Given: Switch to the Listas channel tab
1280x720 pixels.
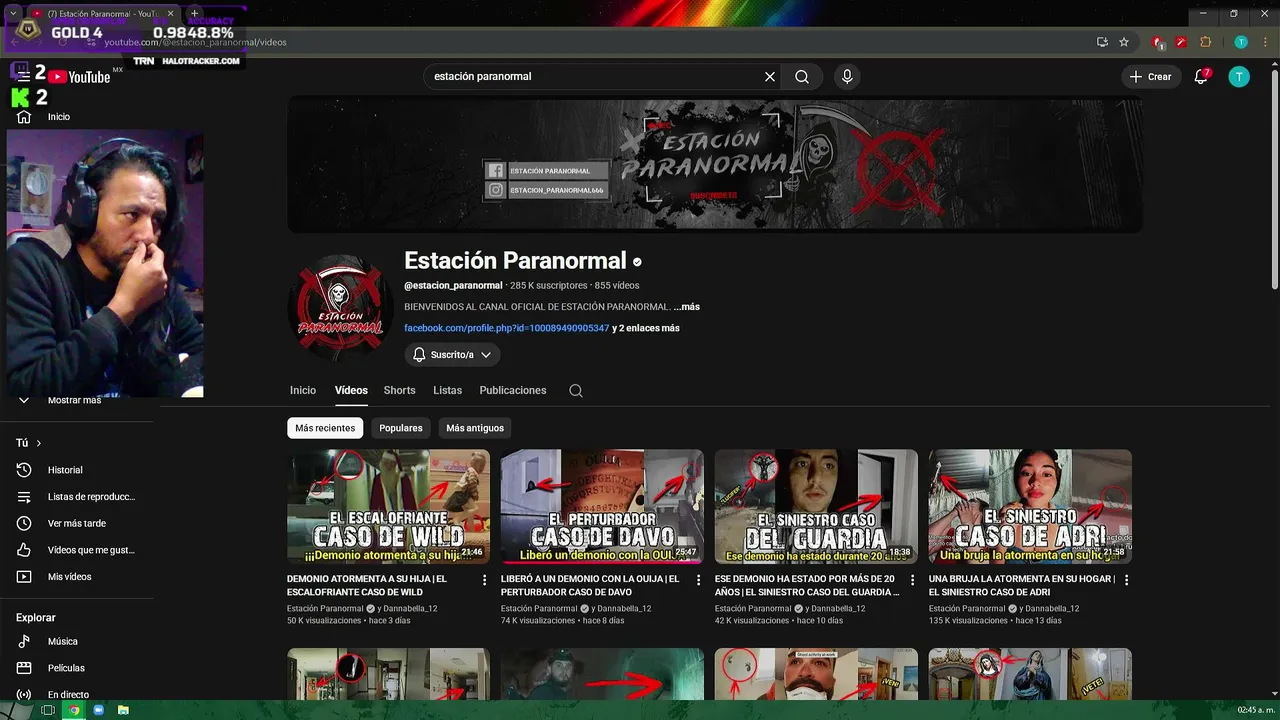Looking at the screenshot, I should pos(447,391).
